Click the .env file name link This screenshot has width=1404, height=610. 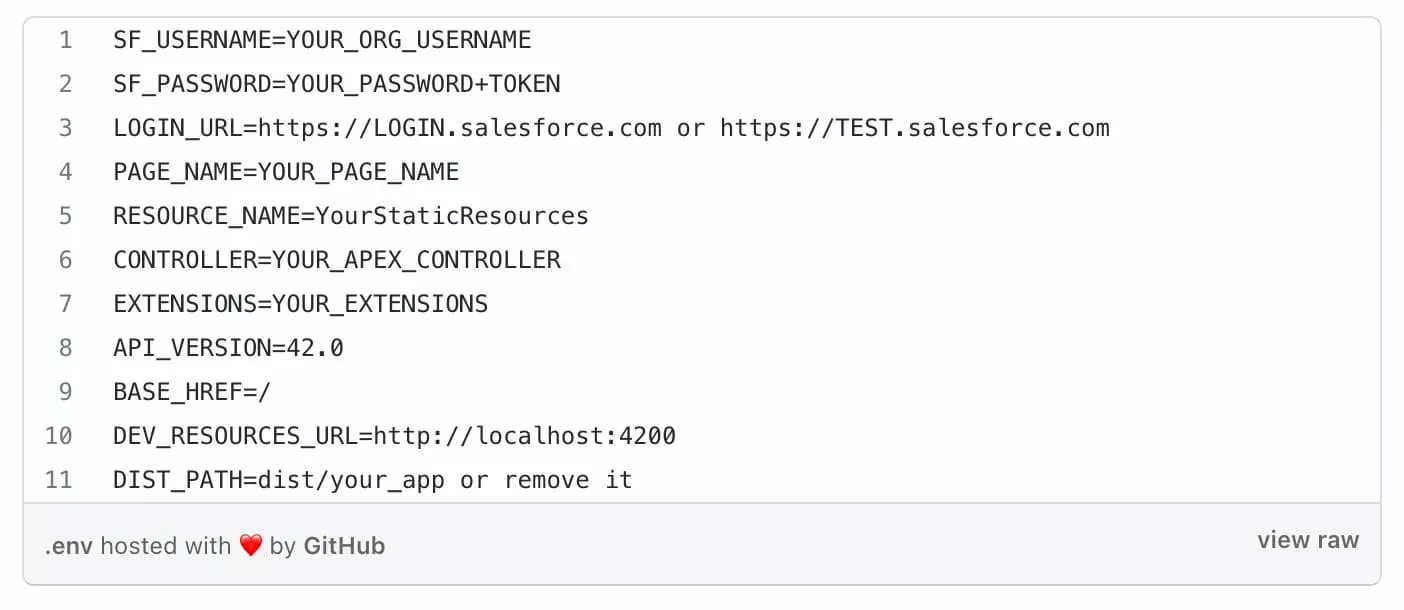pos(68,546)
